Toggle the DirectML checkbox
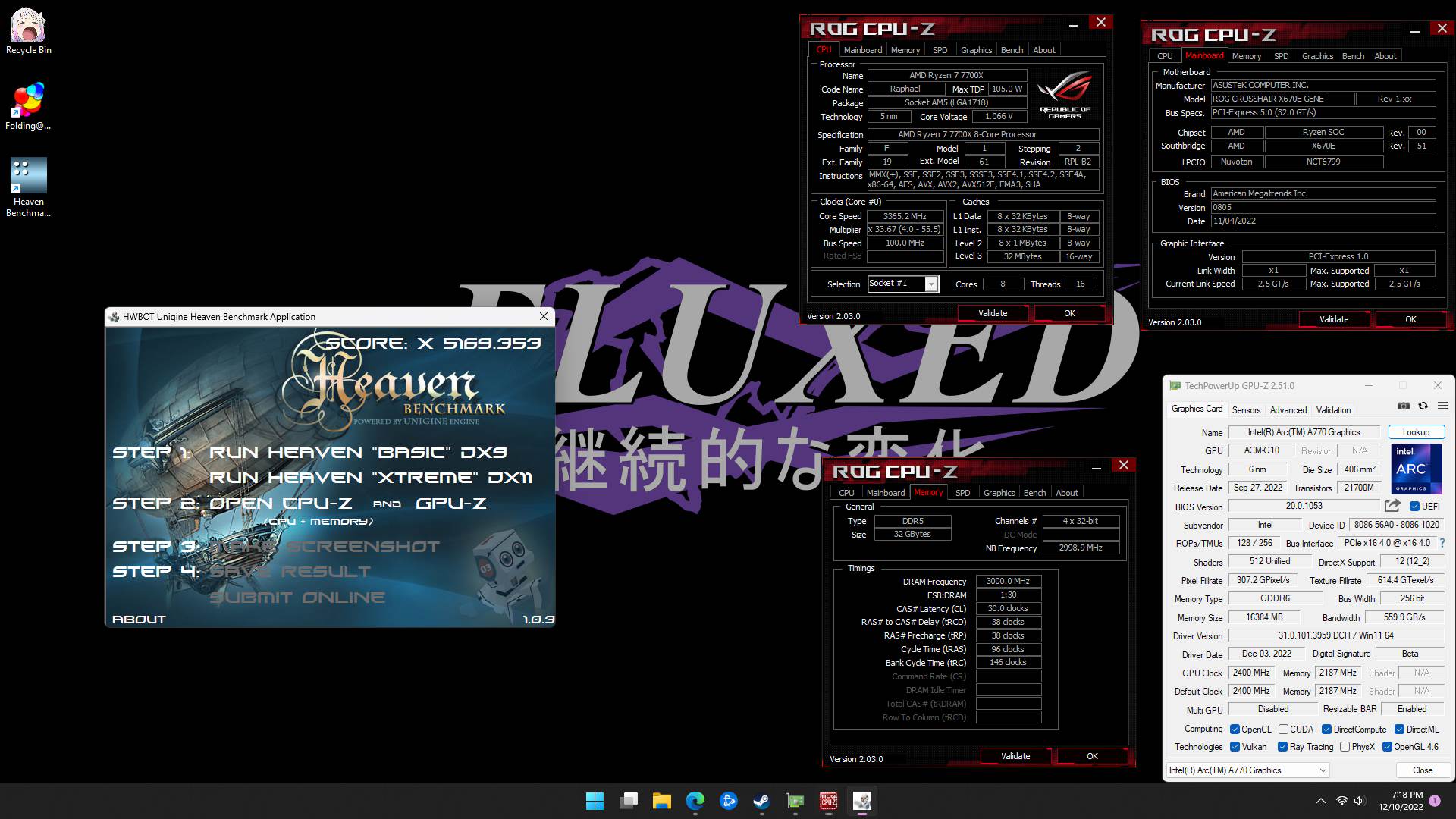This screenshot has width=1456, height=819. [x=1399, y=730]
